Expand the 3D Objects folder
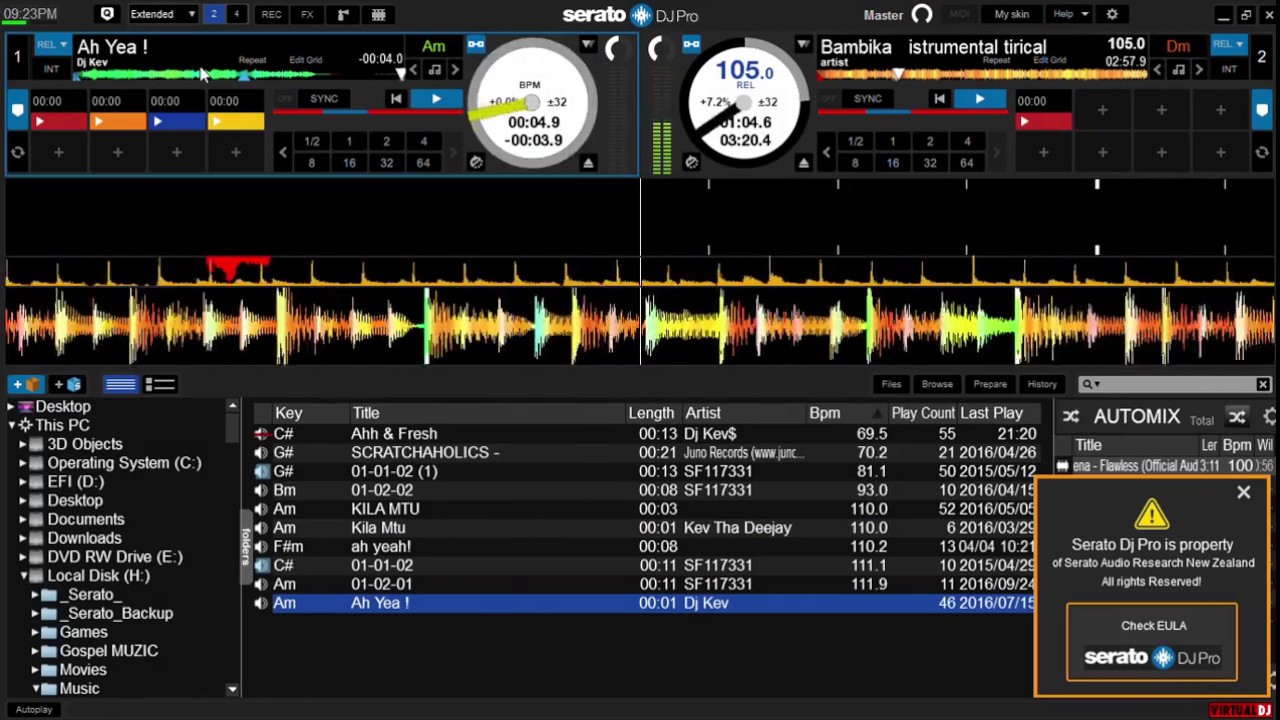The height and width of the screenshot is (720, 1280). pos(23,444)
